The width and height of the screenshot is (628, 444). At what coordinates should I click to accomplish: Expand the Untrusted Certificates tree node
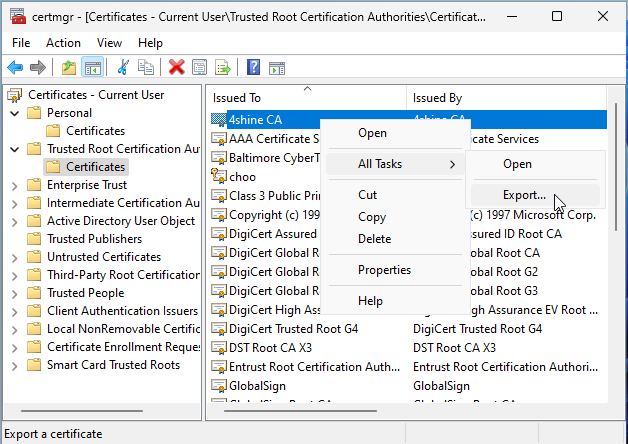[x=15, y=257]
